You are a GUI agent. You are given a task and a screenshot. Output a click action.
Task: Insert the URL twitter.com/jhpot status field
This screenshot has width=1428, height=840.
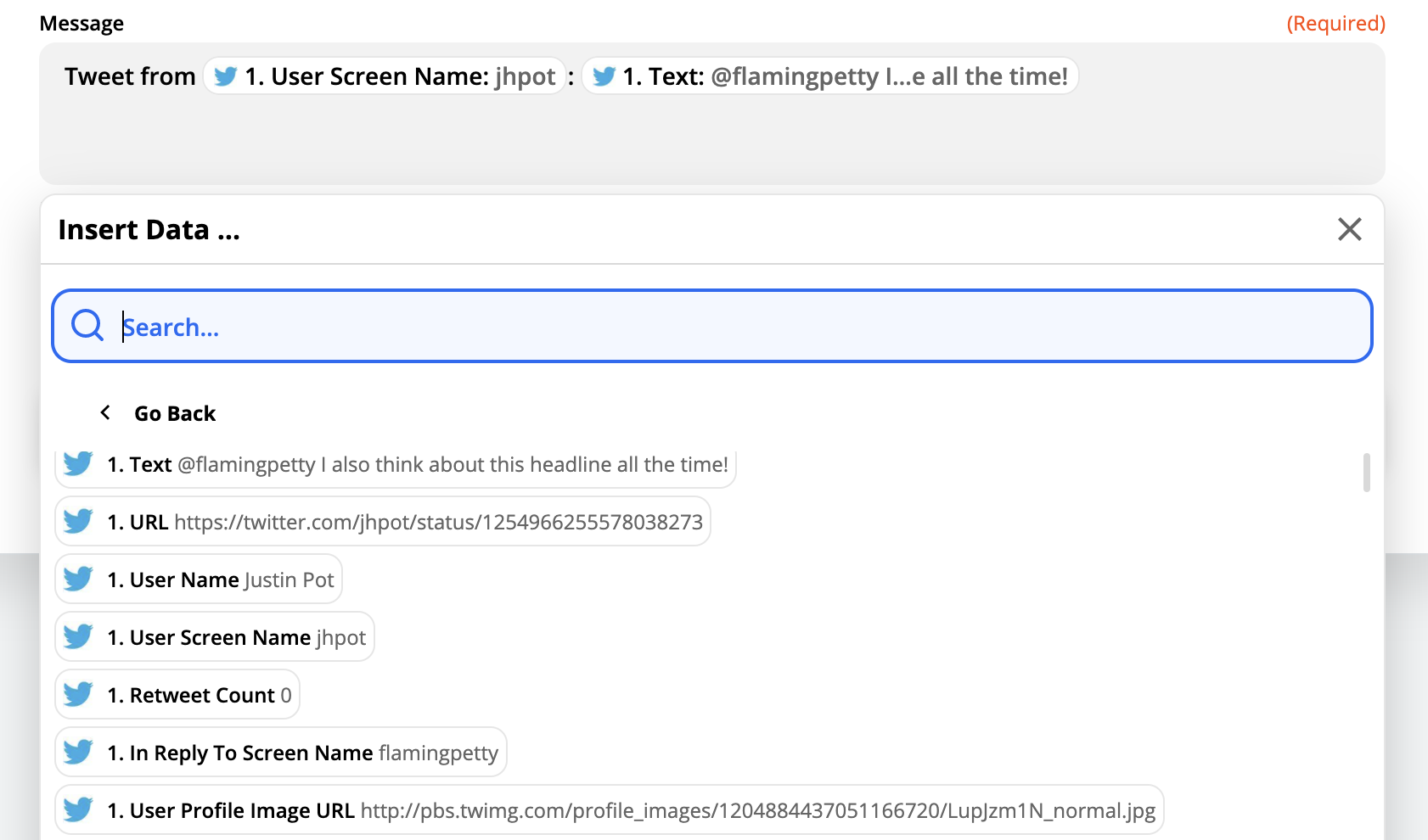[x=383, y=522]
